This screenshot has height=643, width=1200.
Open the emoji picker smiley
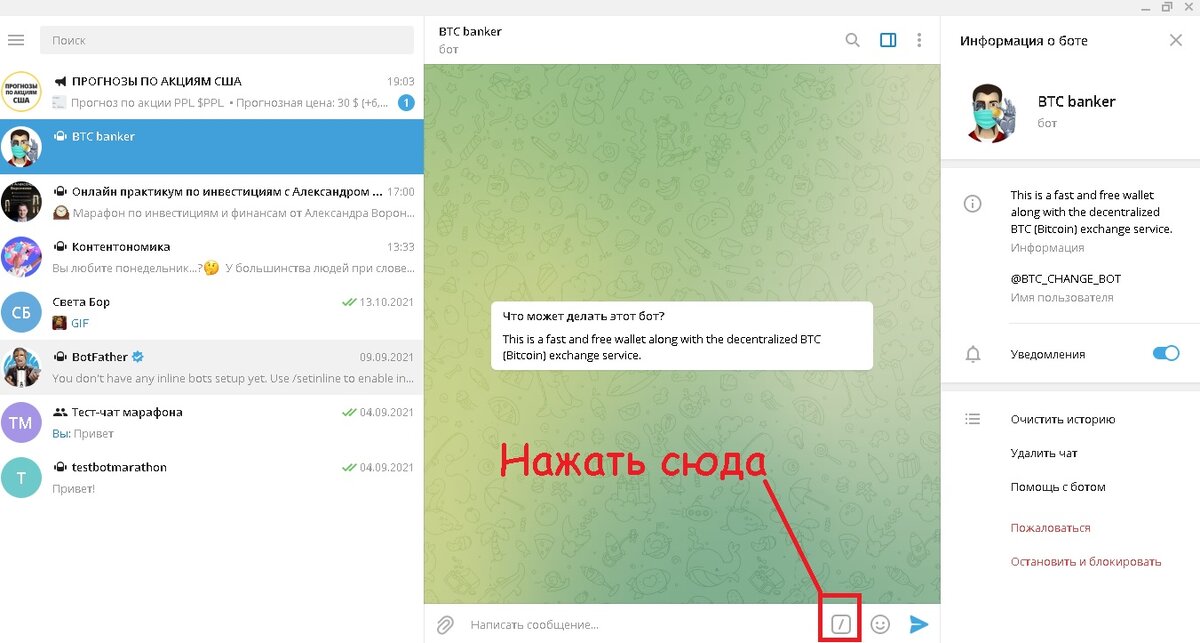pos(880,624)
